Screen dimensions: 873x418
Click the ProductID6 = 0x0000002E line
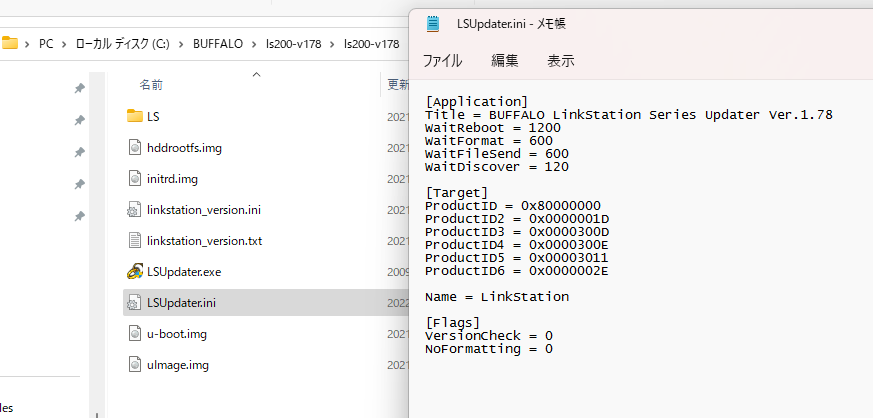point(517,271)
